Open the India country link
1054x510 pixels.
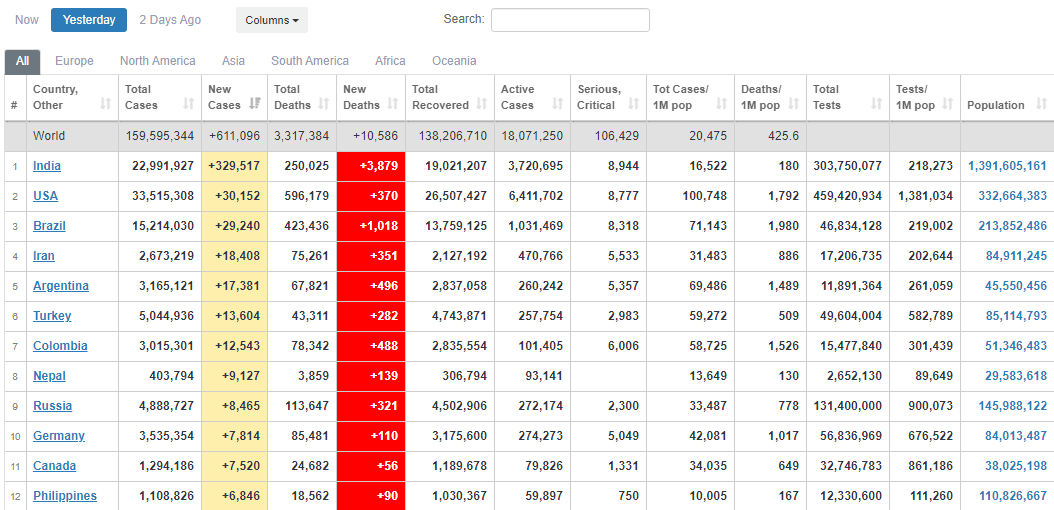pos(47,166)
